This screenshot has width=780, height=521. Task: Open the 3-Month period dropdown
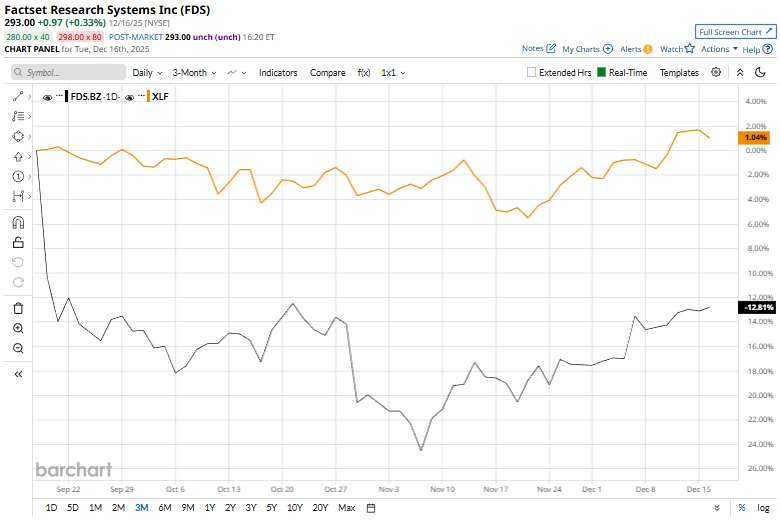point(195,73)
